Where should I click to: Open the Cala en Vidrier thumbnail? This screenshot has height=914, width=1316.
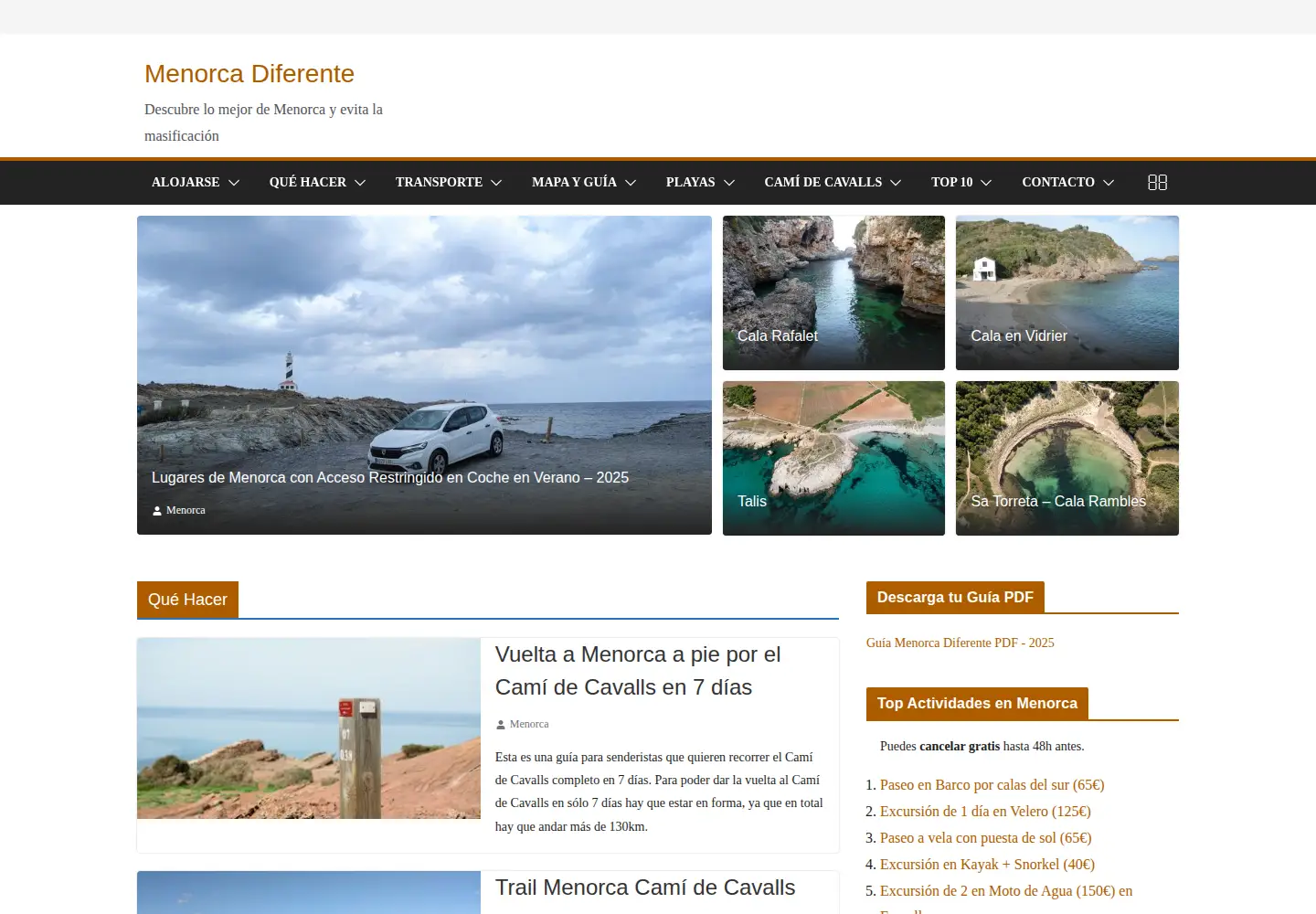coord(1067,292)
